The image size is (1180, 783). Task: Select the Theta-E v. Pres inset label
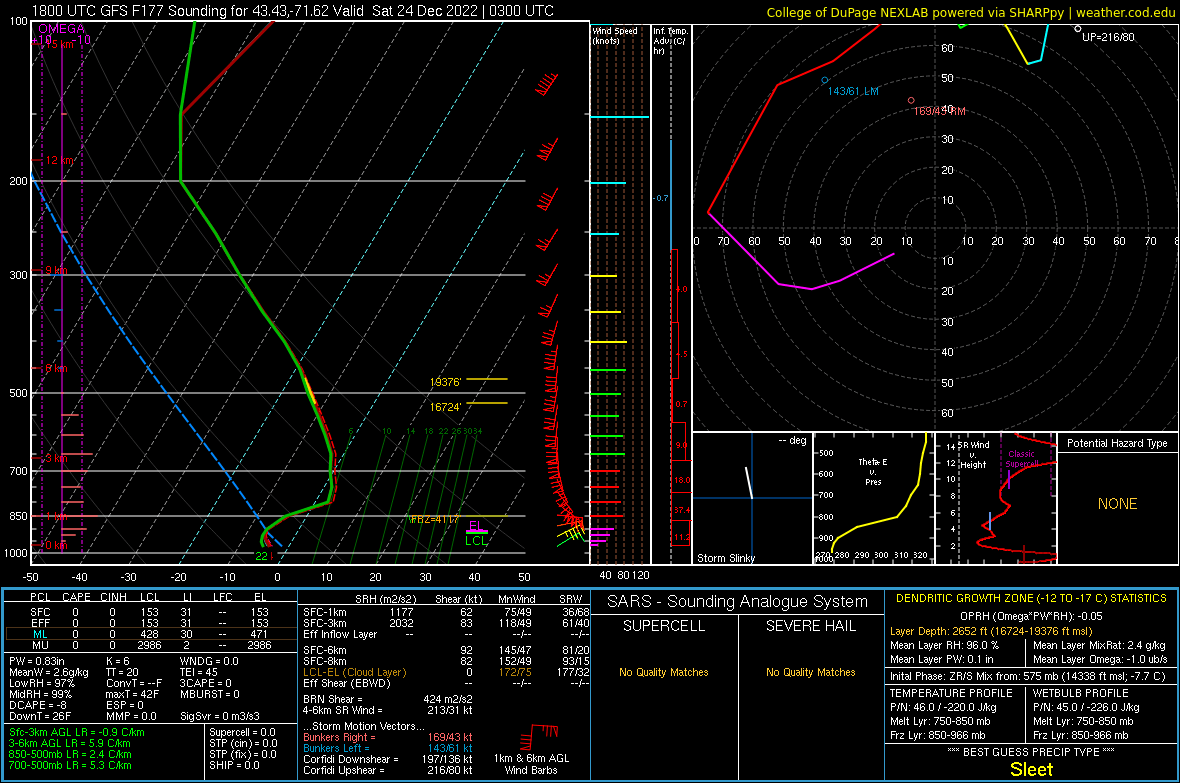click(x=872, y=471)
